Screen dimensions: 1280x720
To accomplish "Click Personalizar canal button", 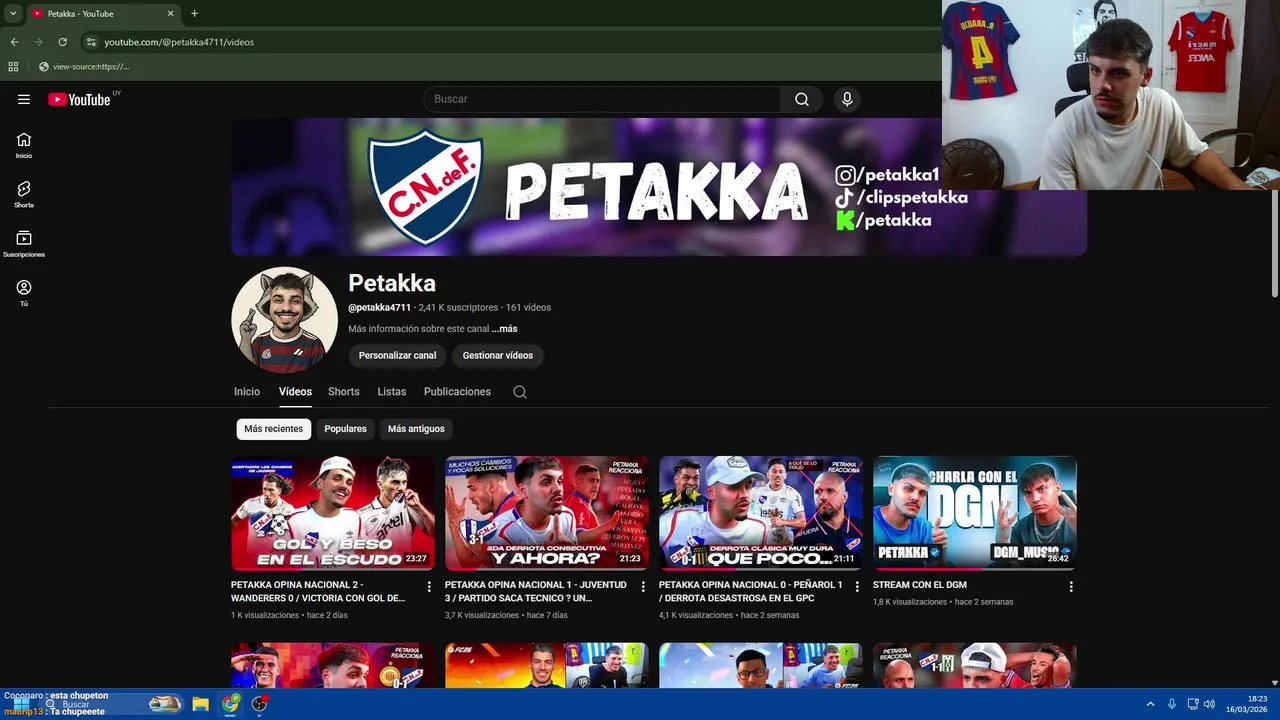I will click(397, 355).
